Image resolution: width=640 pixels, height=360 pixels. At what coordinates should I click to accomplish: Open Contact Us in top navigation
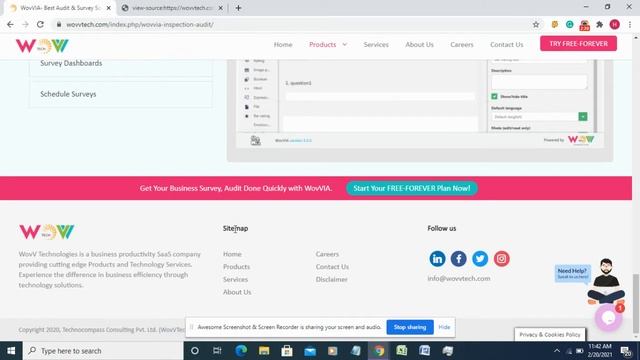click(x=507, y=44)
